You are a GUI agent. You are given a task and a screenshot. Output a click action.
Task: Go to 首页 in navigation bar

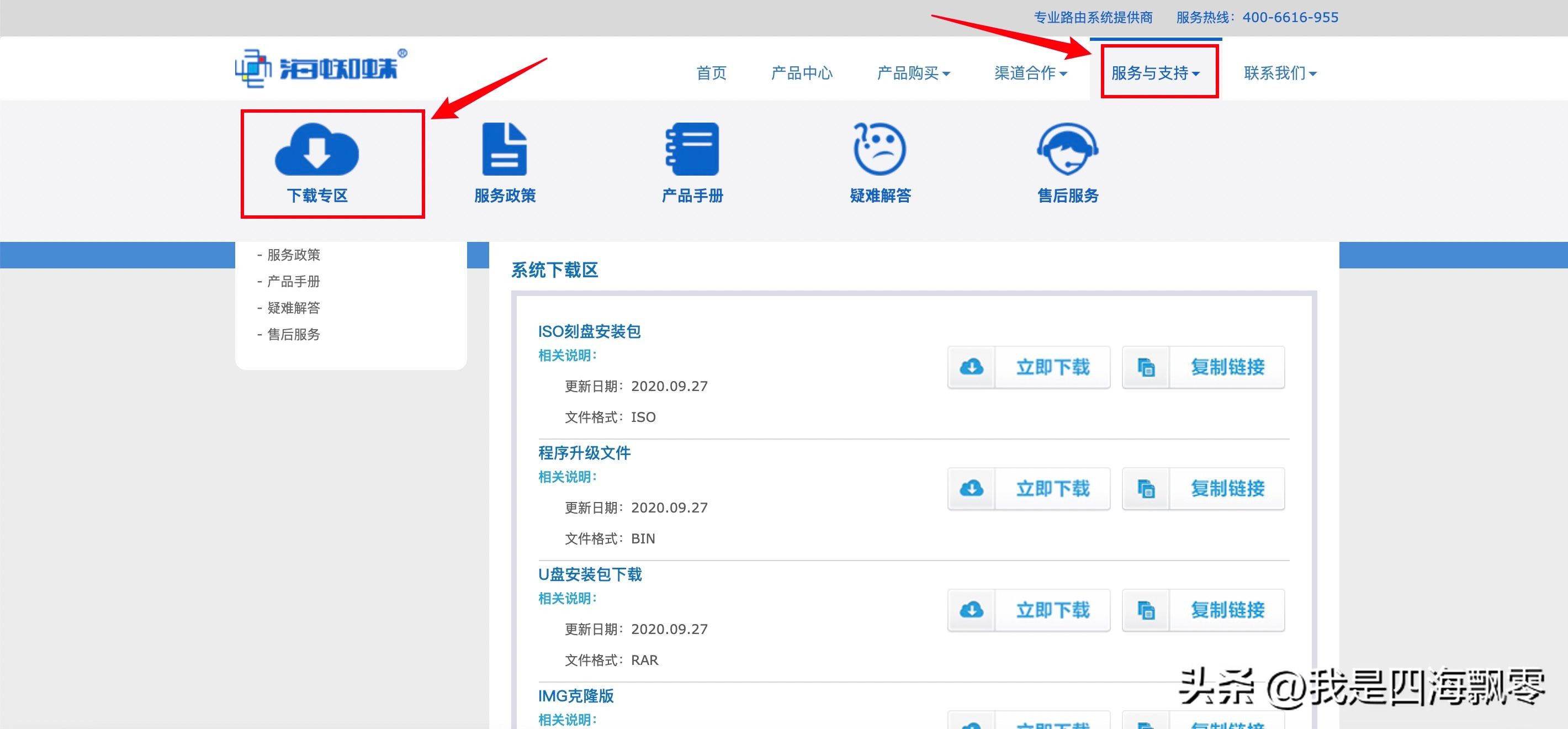click(711, 73)
